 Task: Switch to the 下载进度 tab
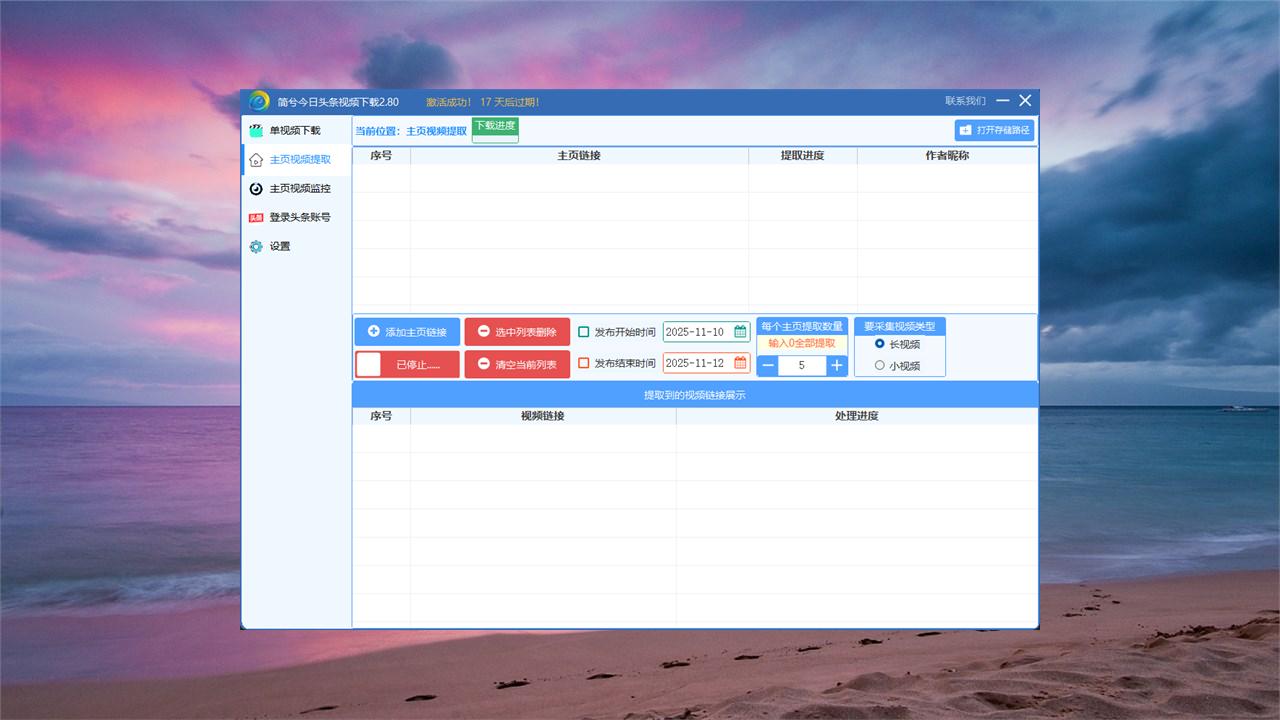click(x=495, y=127)
